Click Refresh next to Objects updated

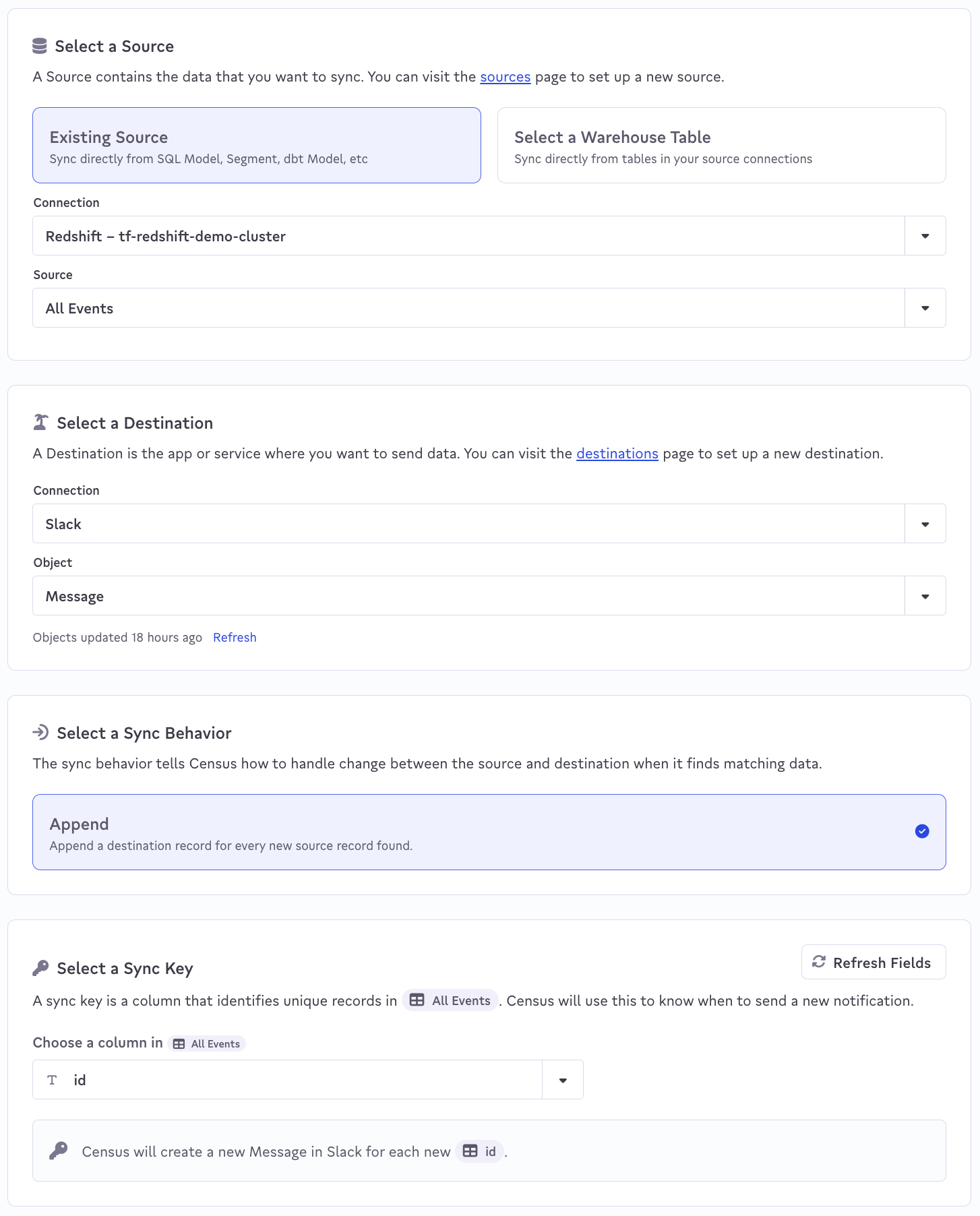click(235, 638)
